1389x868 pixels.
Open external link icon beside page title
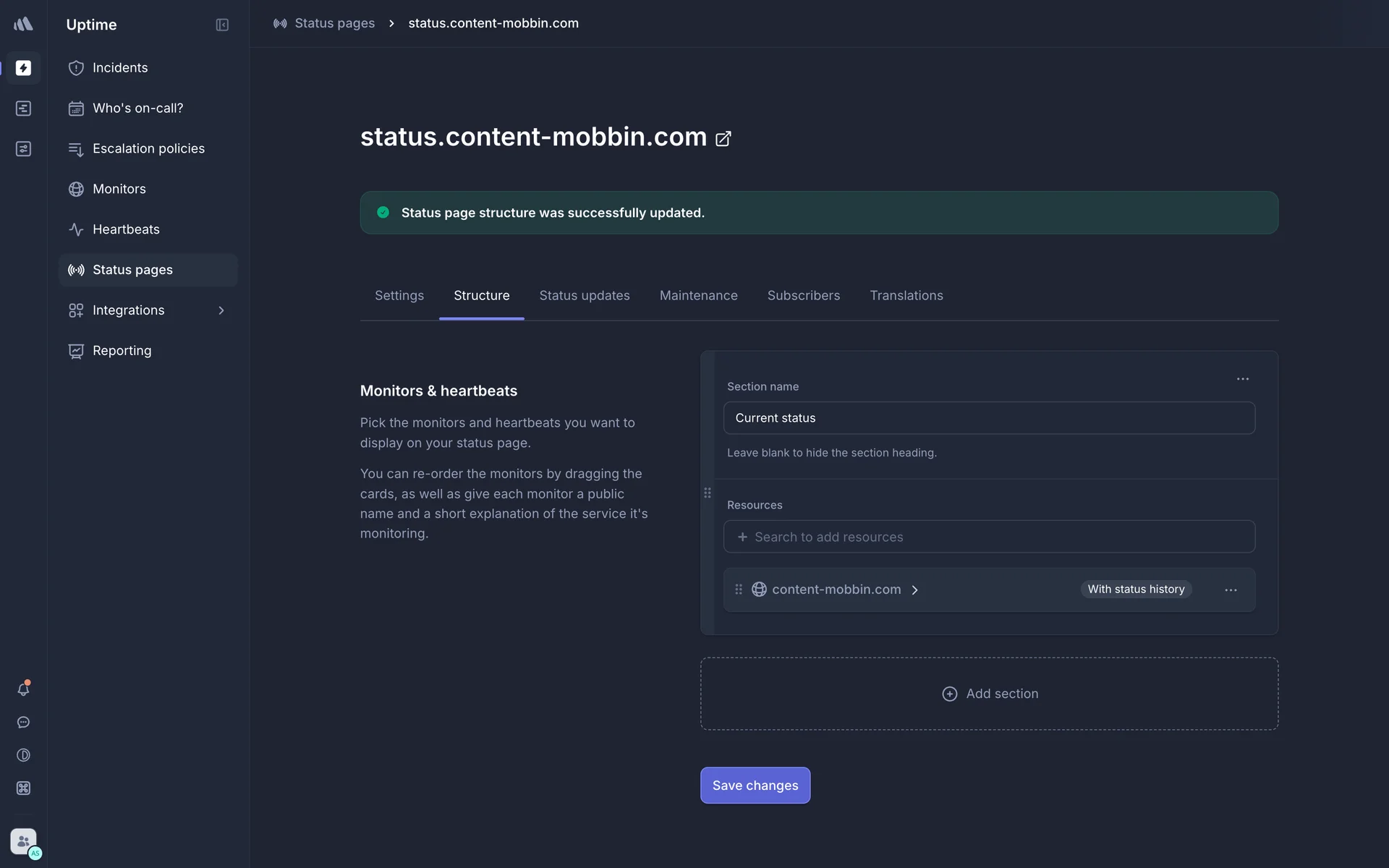(723, 139)
